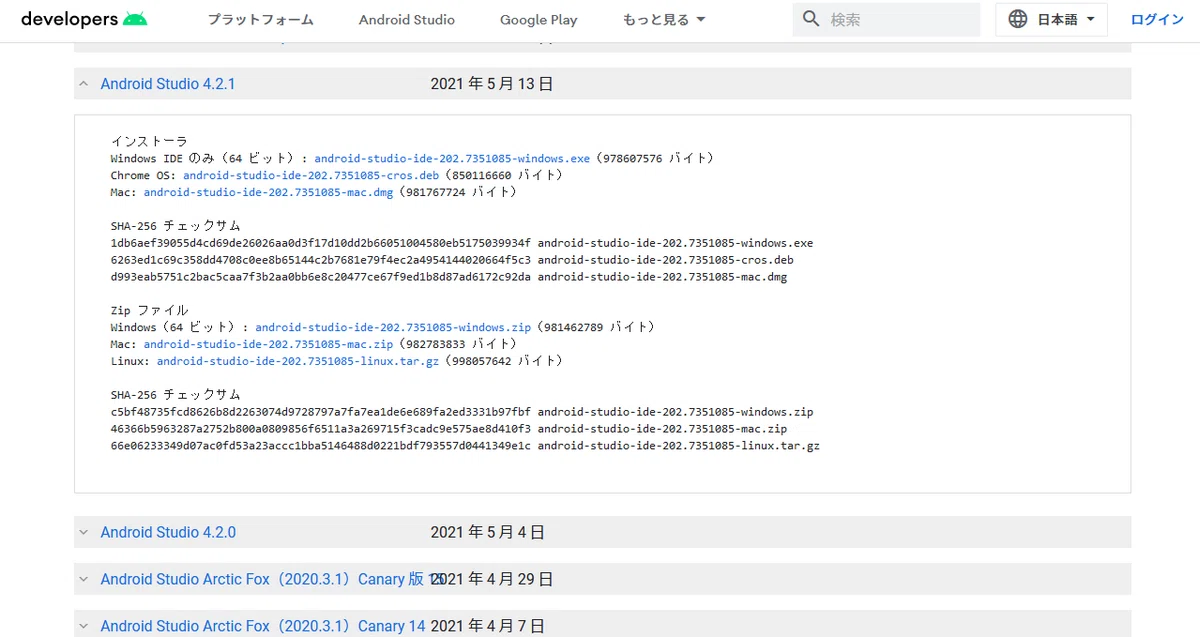Click the ログイン link

coord(1157,20)
